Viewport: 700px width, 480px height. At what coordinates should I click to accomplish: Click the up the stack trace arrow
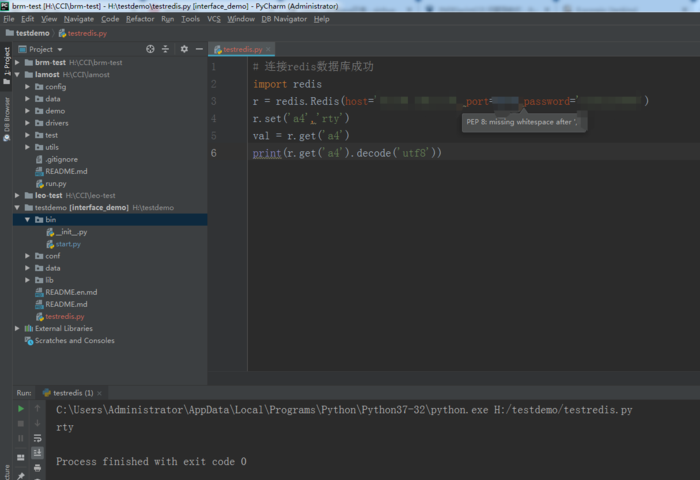38,409
